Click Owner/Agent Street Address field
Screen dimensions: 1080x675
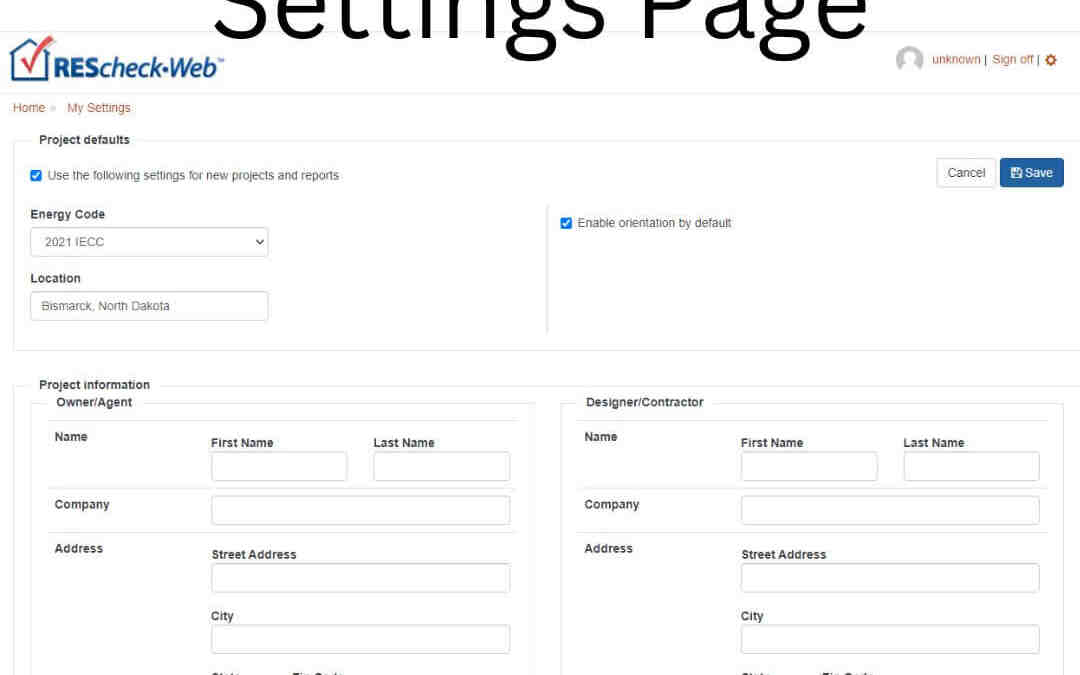click(x=360, y=578)
